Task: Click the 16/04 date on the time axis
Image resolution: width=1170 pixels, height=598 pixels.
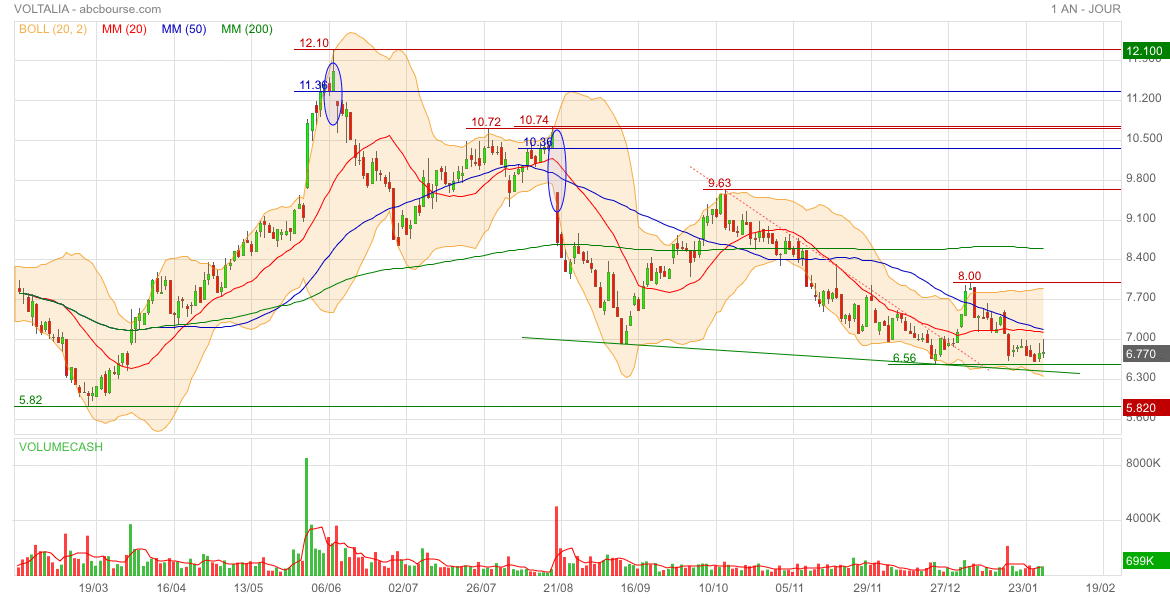Action: [x=171, y=588]
